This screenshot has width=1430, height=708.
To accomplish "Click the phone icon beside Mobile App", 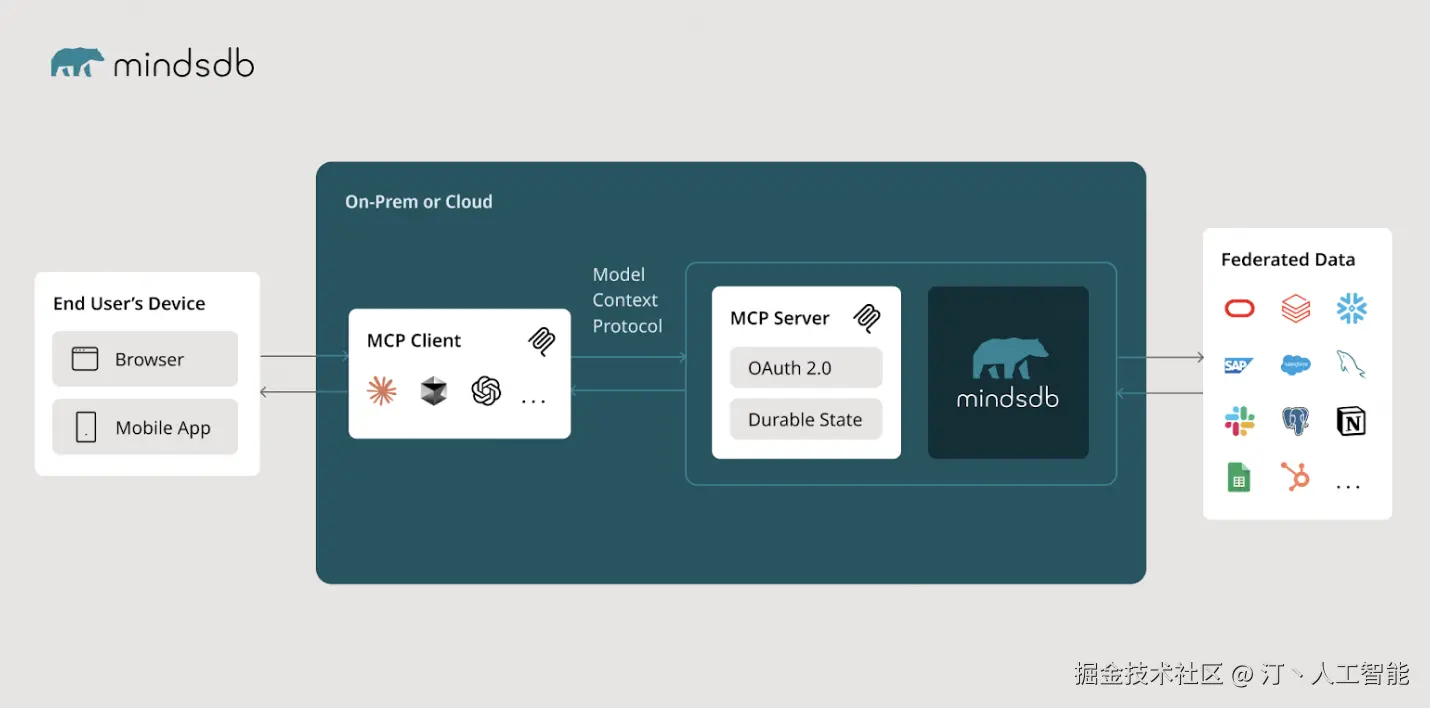I will pyautogui.click(x=85, y=427).
